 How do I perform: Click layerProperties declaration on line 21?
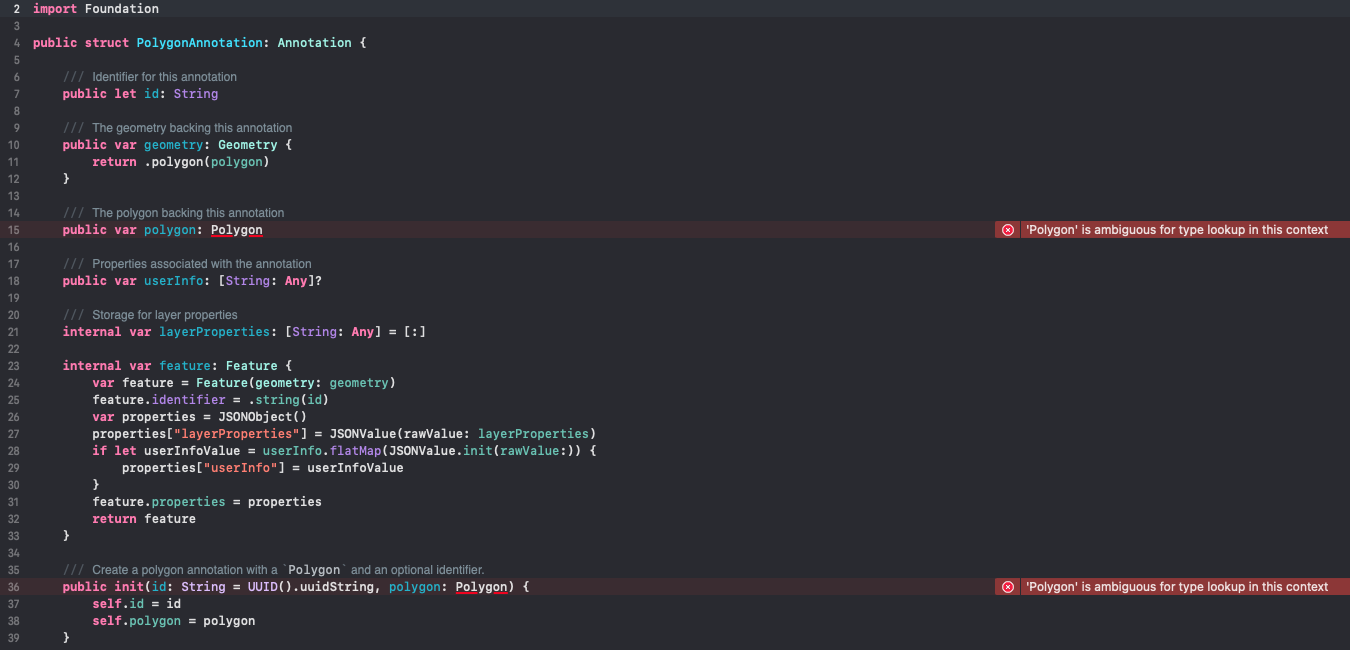coord(215,332)
